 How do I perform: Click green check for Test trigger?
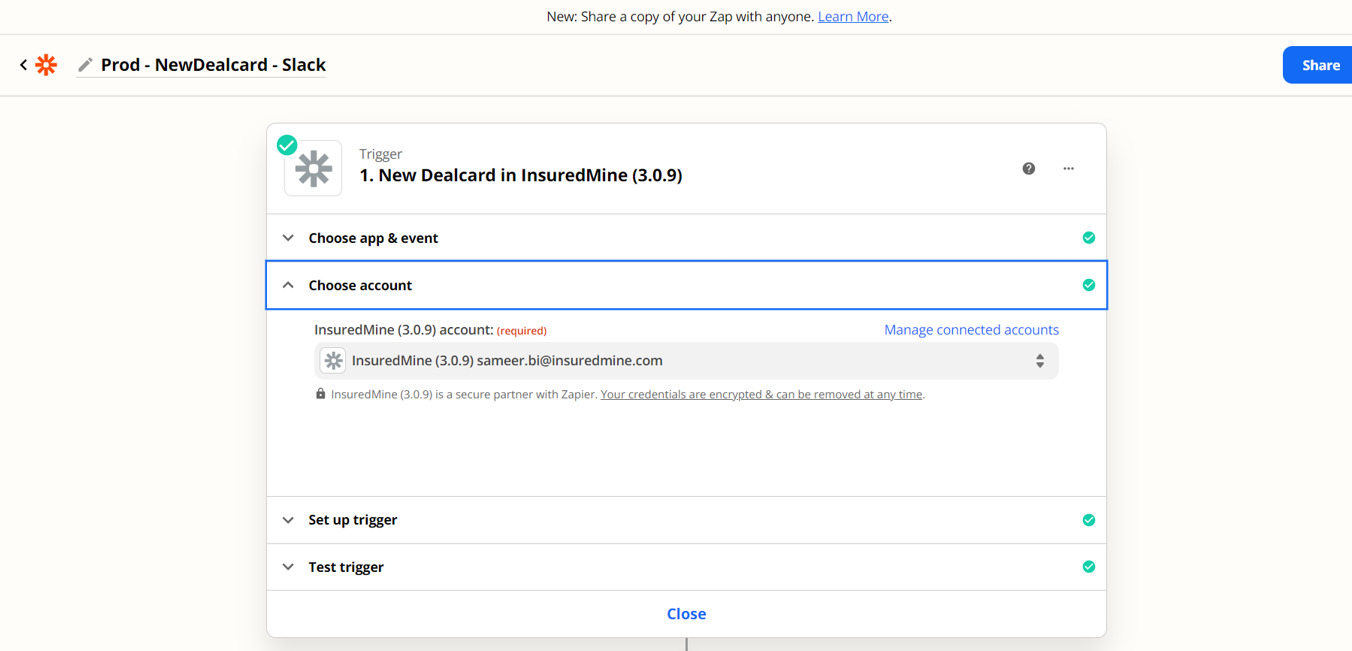[1089, 567]
